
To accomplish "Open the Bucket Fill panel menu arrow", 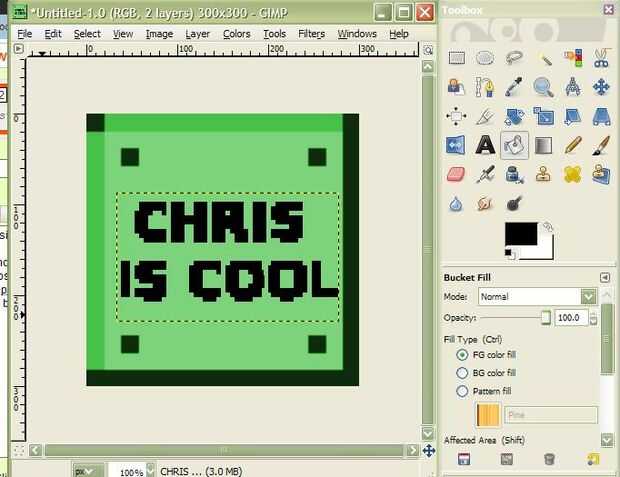I will click(x=605, y=277).
